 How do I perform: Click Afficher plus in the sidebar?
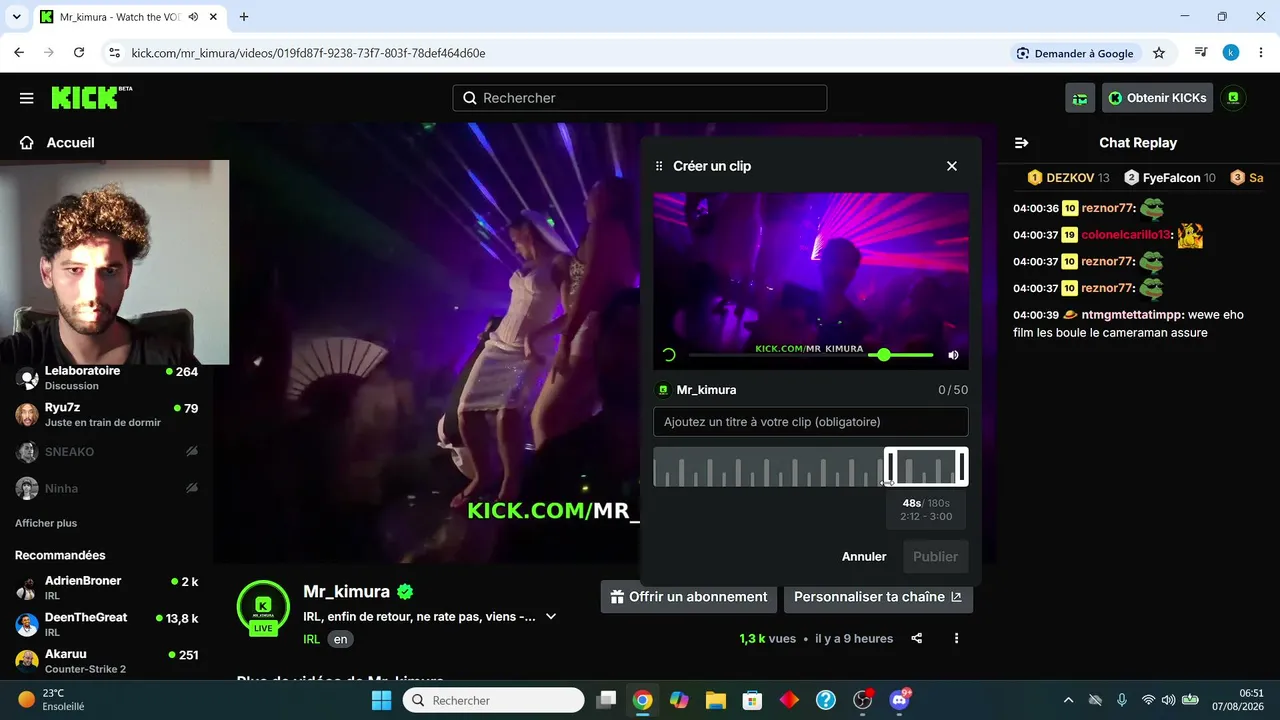pyautogui.click(x=46, y=523)
